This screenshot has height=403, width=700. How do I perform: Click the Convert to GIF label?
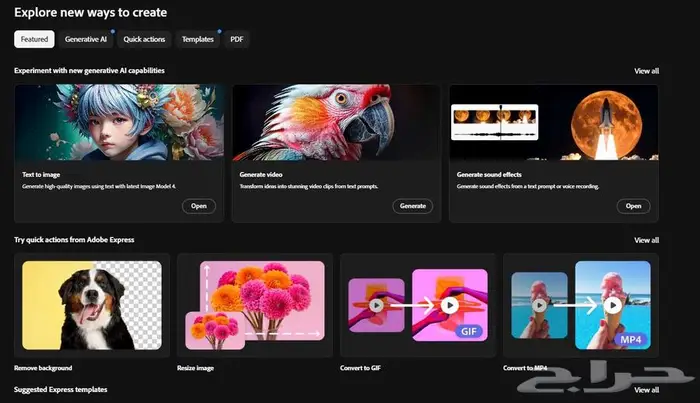(x=360, y=368)
